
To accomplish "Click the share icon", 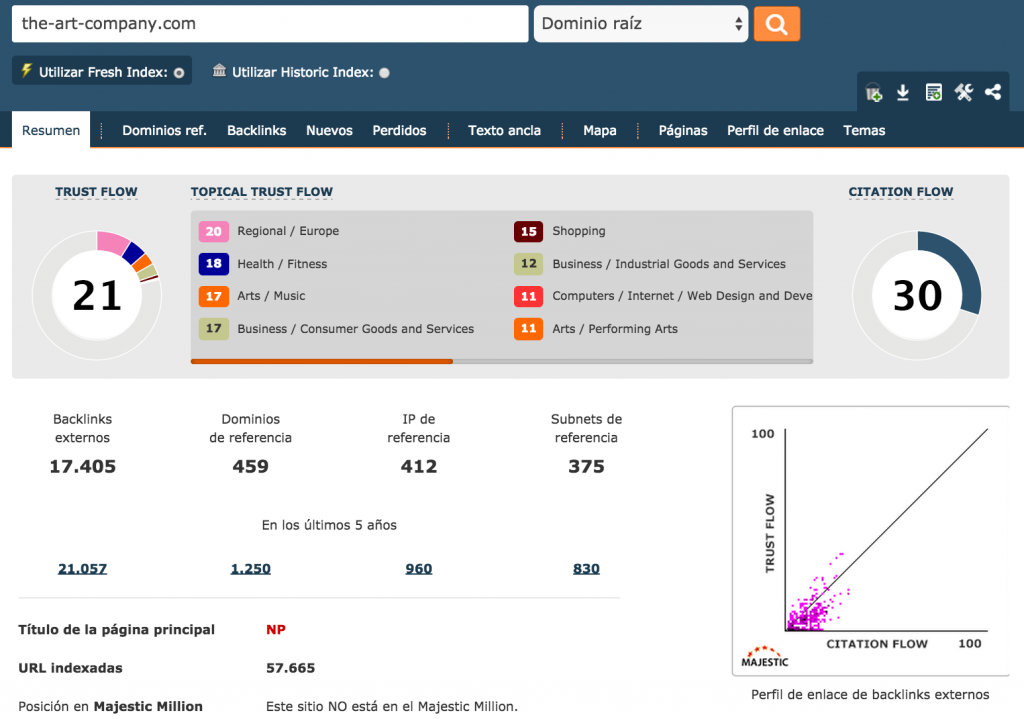I will click(x=993, y=93).
